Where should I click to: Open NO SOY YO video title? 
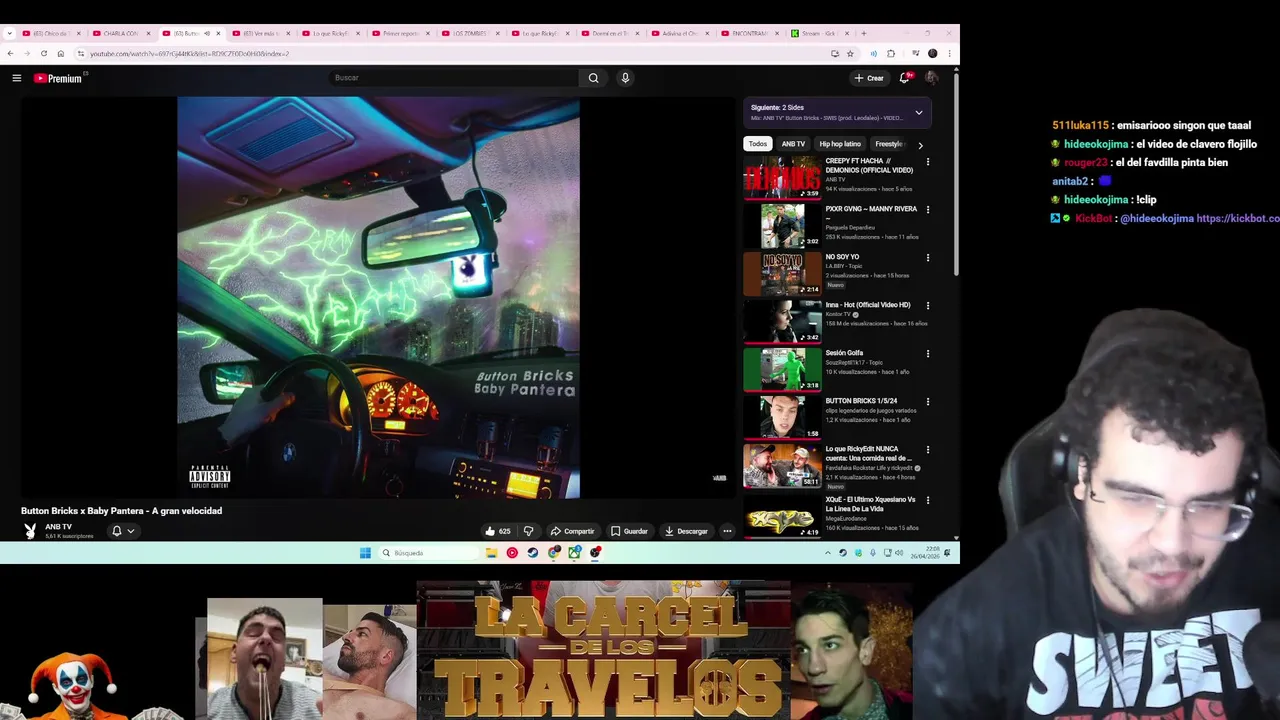click(842, 257)
